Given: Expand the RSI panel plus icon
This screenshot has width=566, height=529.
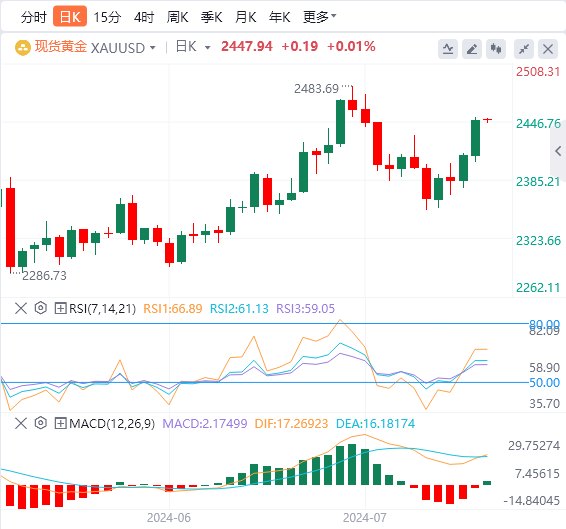Looking at the screenshot, I should pyautogui.click(x=60, y=308).
